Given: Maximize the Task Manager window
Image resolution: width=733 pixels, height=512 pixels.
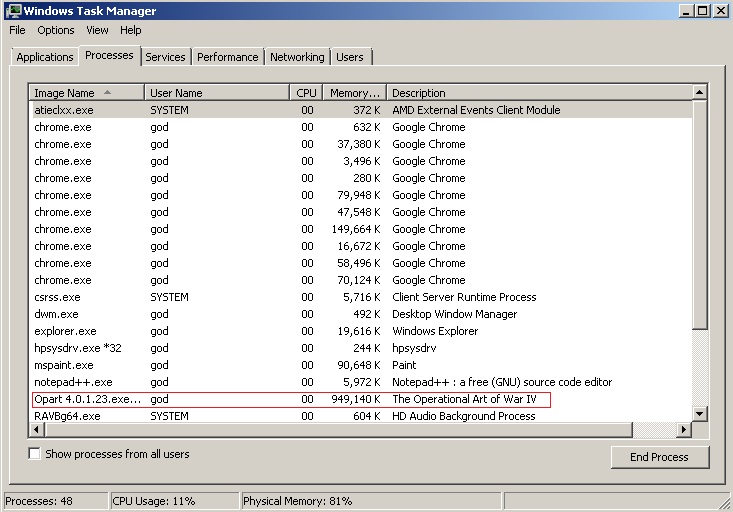Looking at the screenshot, I should tap(702, 11).
